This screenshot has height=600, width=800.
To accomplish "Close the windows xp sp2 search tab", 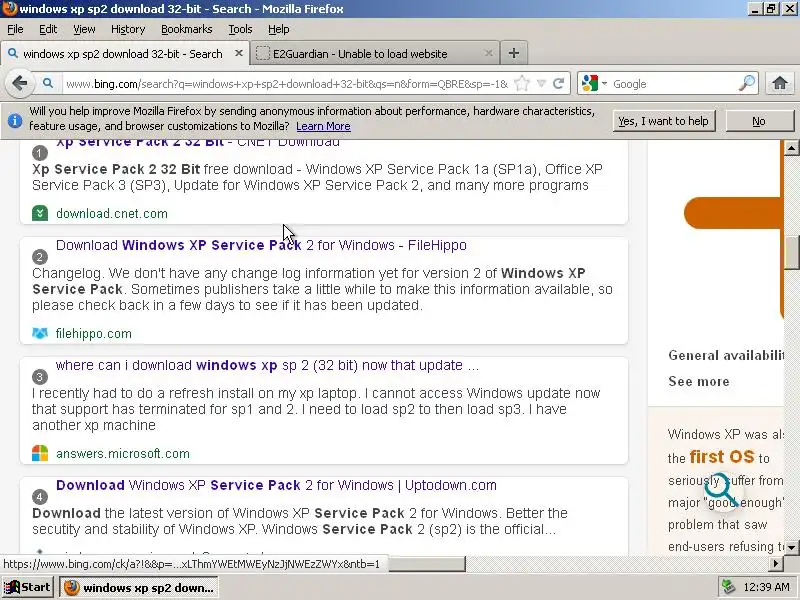I will point(238,53).
